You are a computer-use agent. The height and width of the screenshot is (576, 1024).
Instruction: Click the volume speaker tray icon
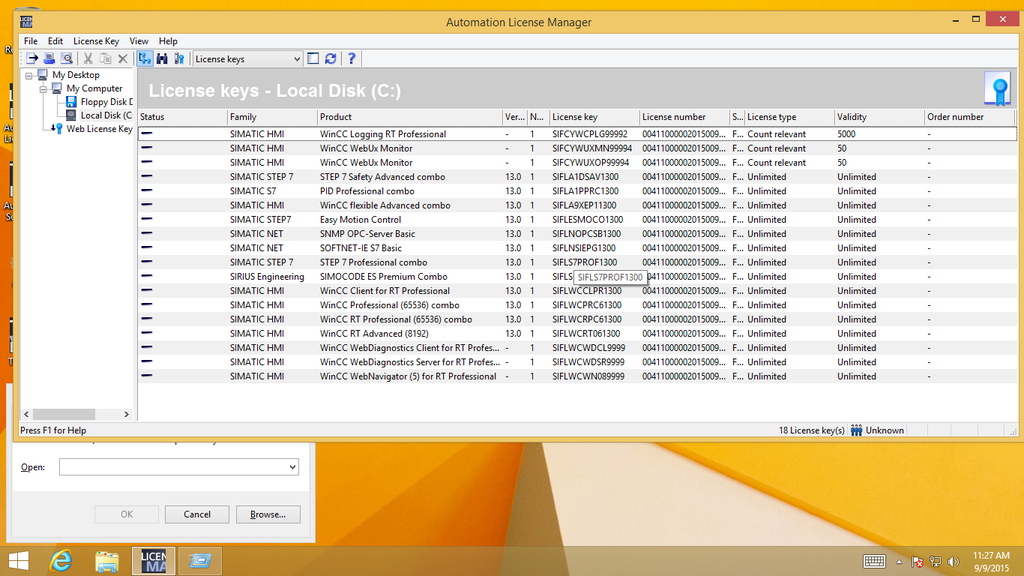953,562
